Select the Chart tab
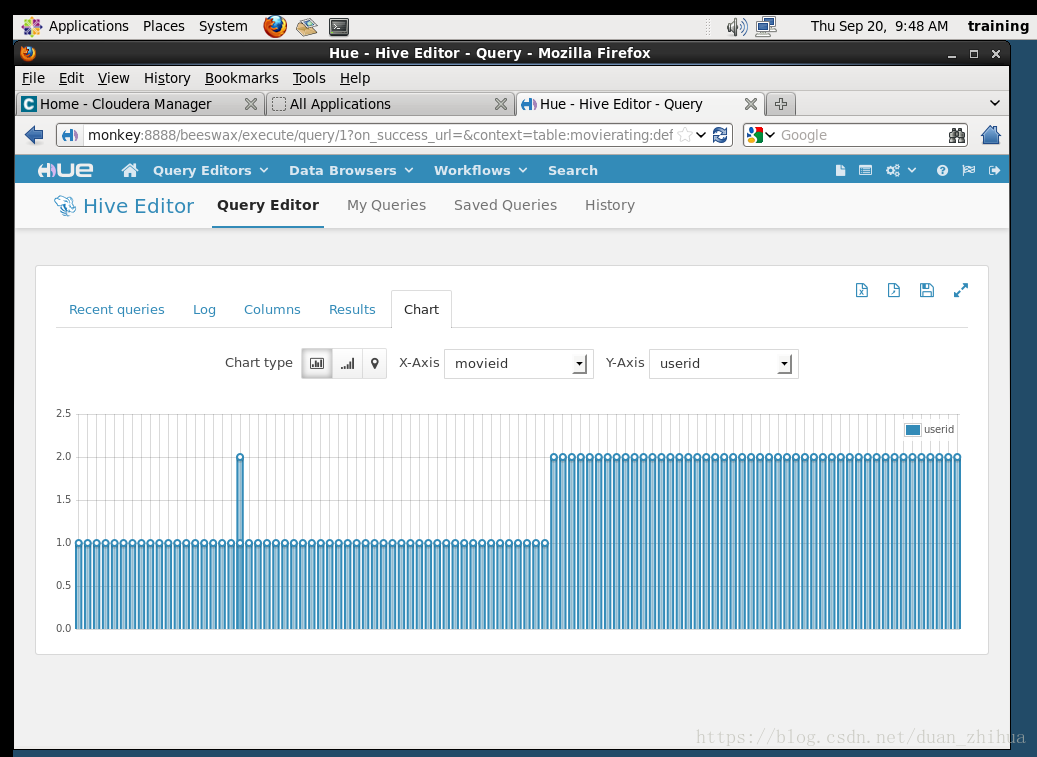The image size is (1037, 757). coord(421,309)
